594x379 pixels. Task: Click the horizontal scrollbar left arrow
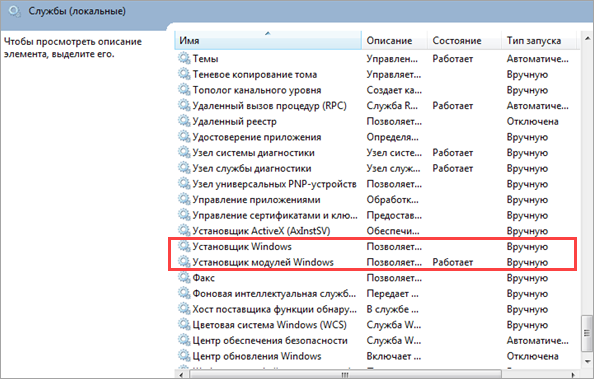coord(181,375)
